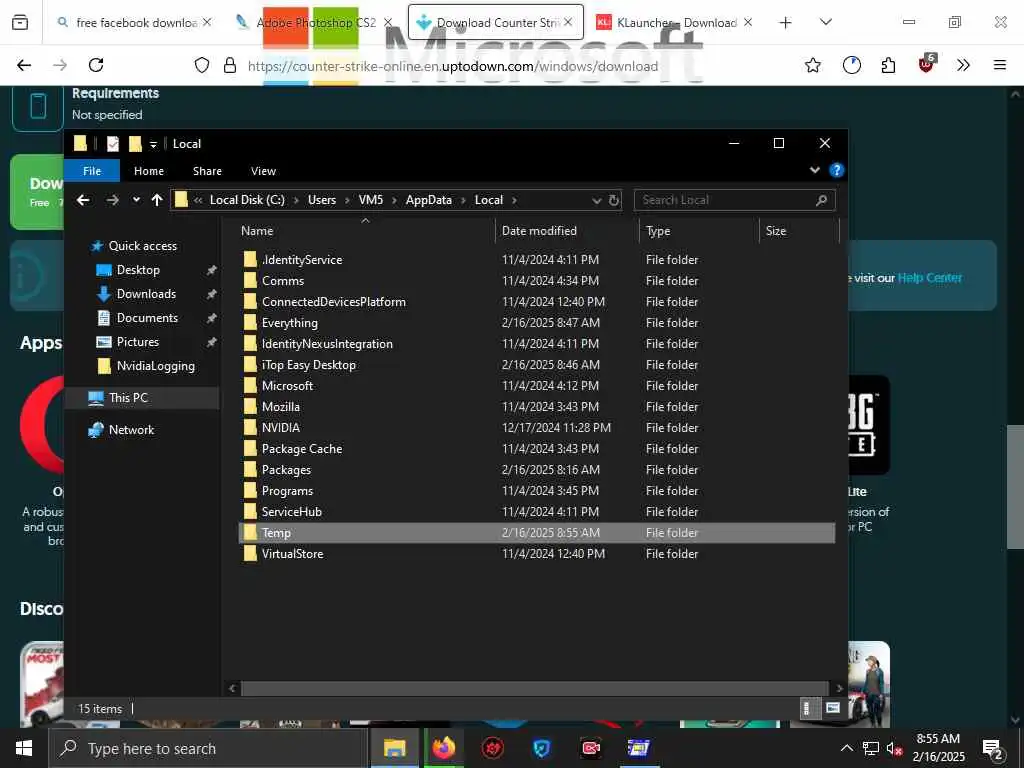Click the Properties quick access toolbar icon
The height and width of the screenshot is (768, 1024).
tap(113, 144)
